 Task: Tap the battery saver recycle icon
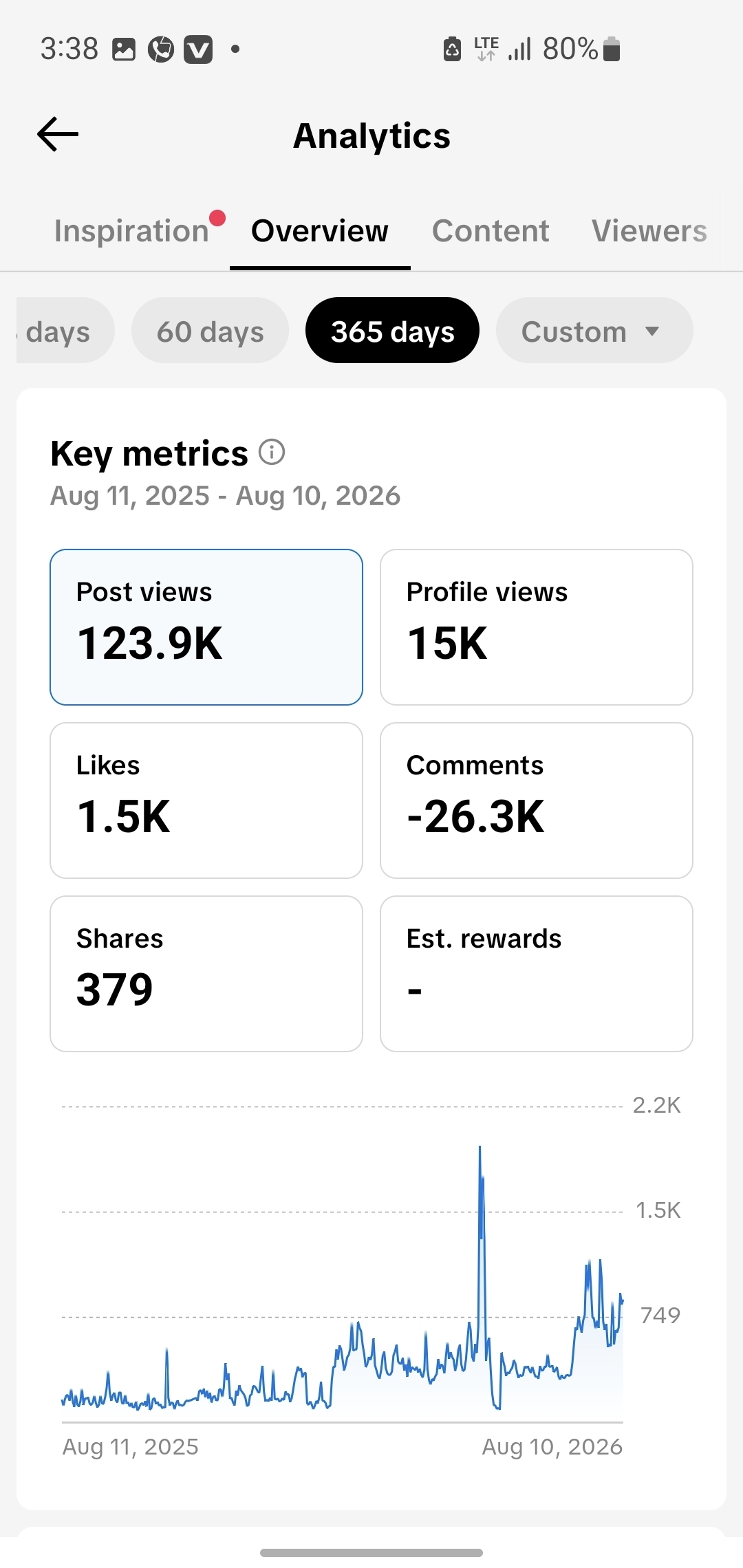click(452, 50)
